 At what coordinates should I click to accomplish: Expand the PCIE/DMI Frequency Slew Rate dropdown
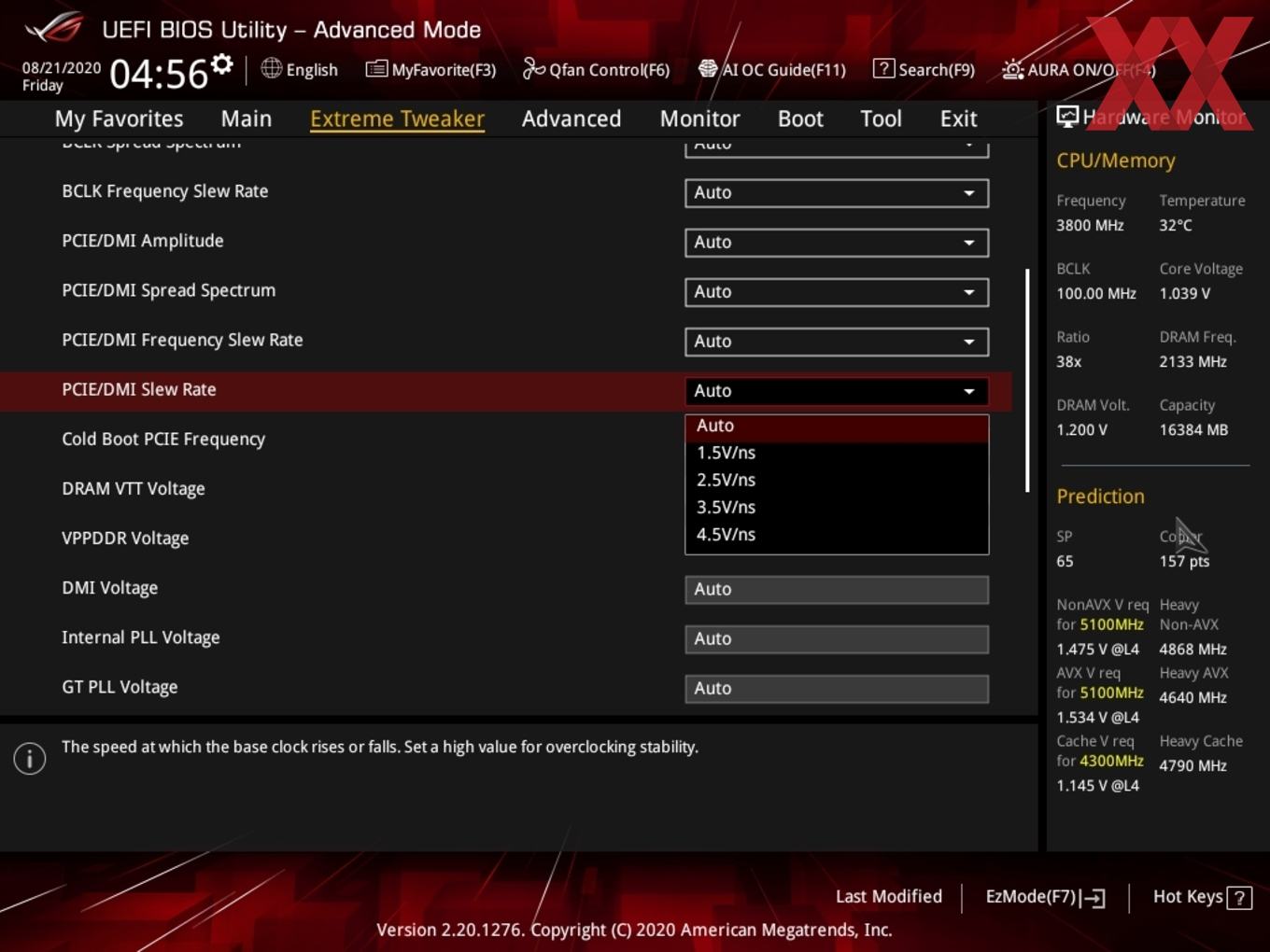tap(837, 342)
